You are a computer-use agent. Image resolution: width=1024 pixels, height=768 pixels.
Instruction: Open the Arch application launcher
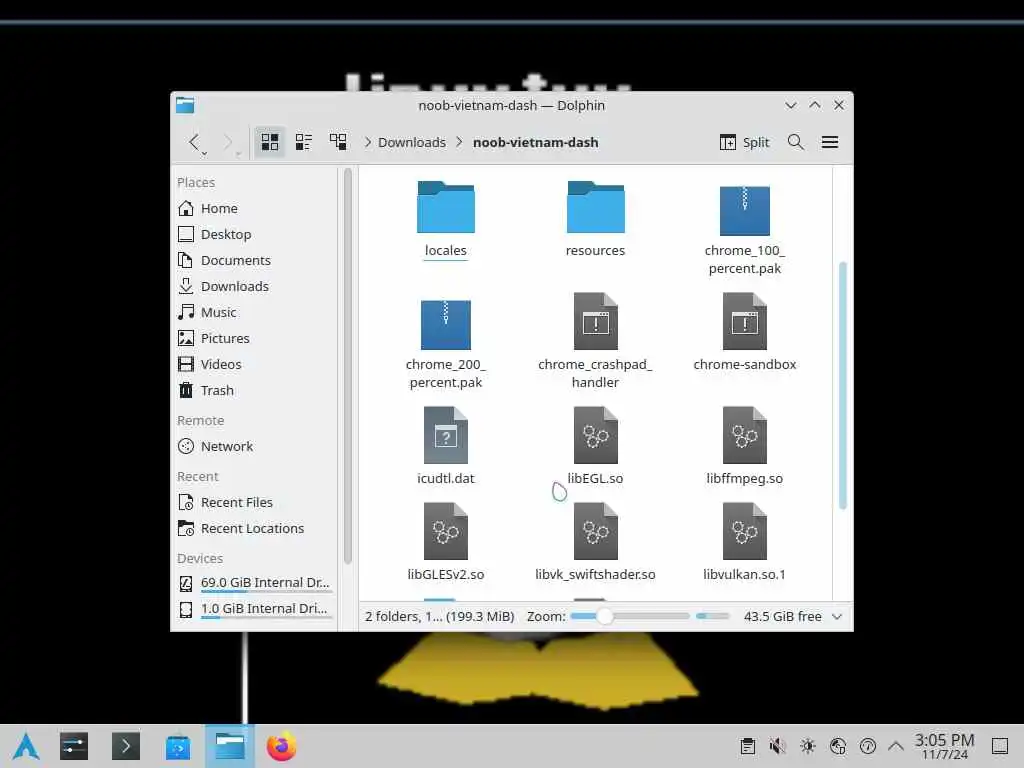coord(26,746)
